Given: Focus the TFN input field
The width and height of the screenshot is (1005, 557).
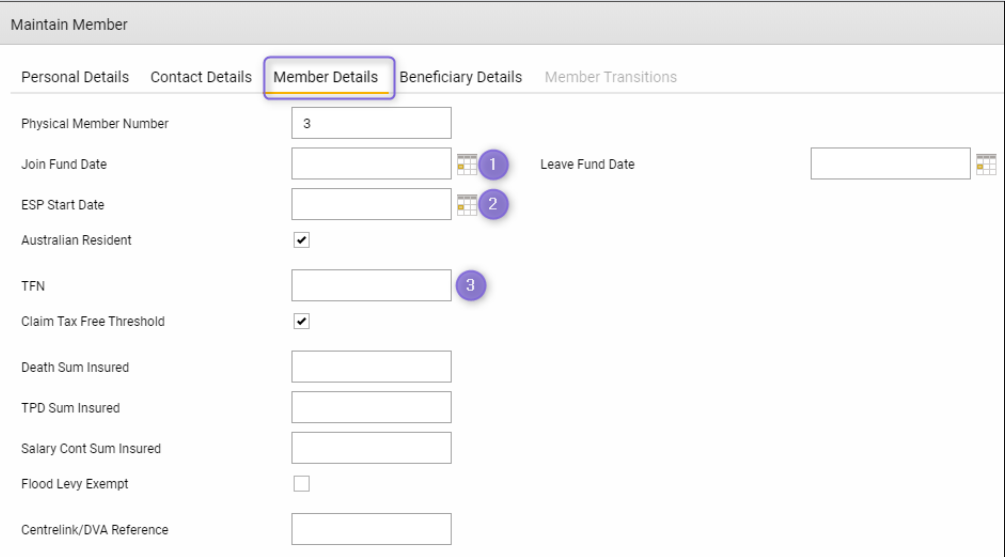Looking at the screenshot, I should (371, 285).
